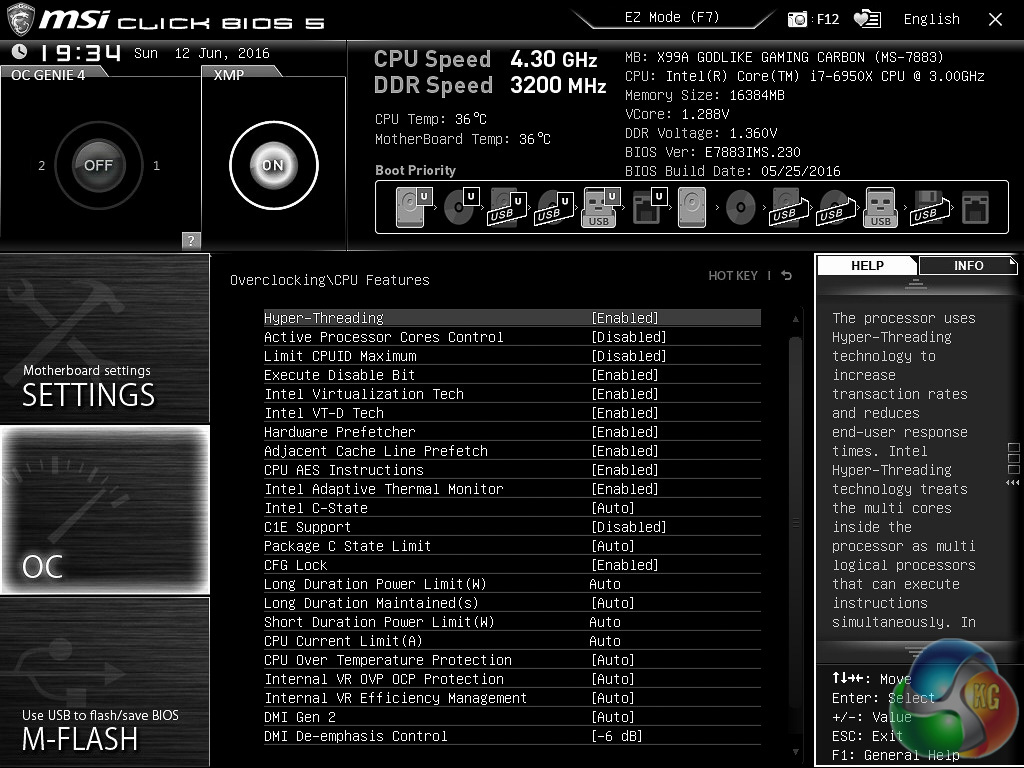Open the favorites heart icon

click(867, 19)
